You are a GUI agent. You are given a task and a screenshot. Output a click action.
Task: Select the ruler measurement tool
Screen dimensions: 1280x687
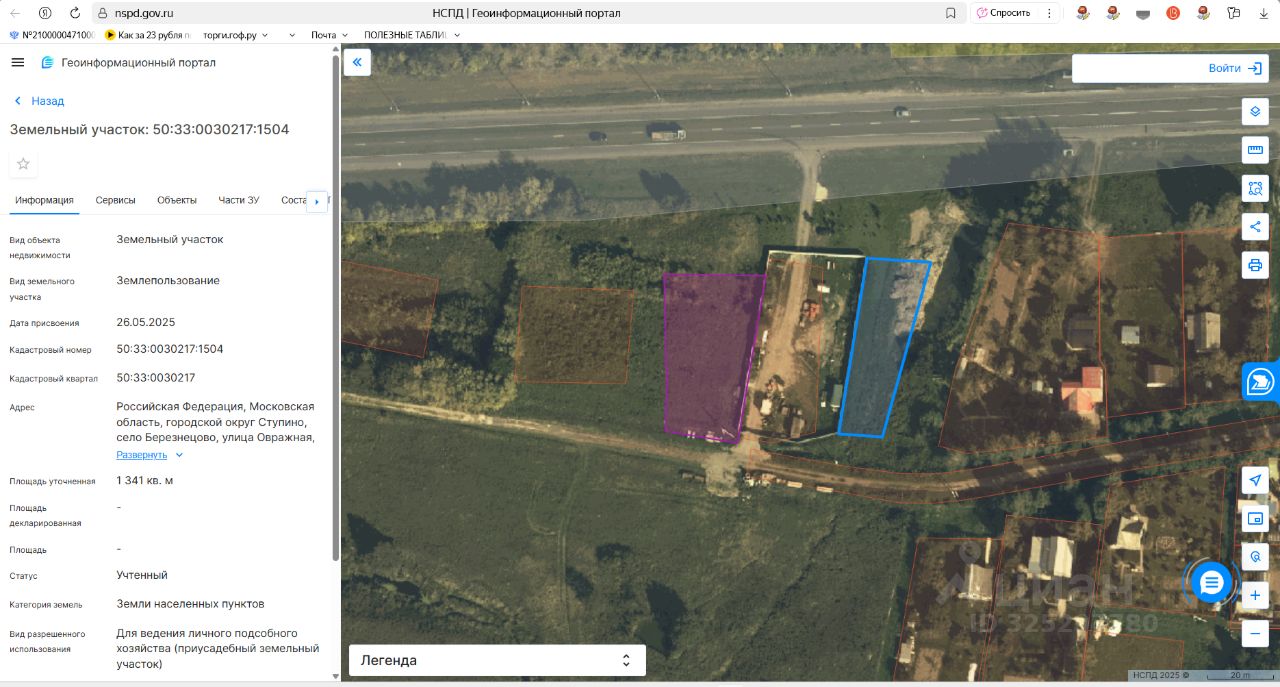tap(1255, 150)
